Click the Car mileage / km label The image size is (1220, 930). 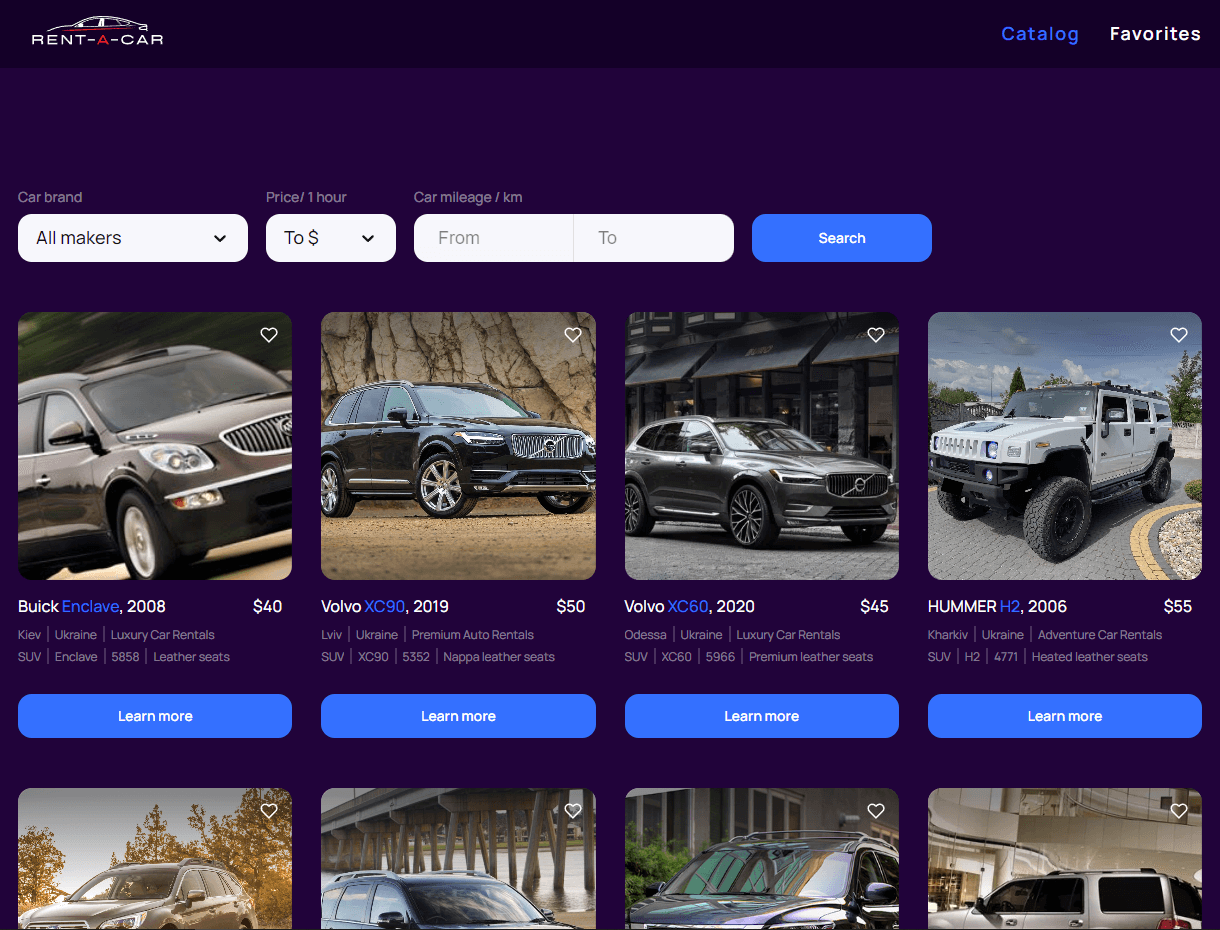(x=468, y=197)
